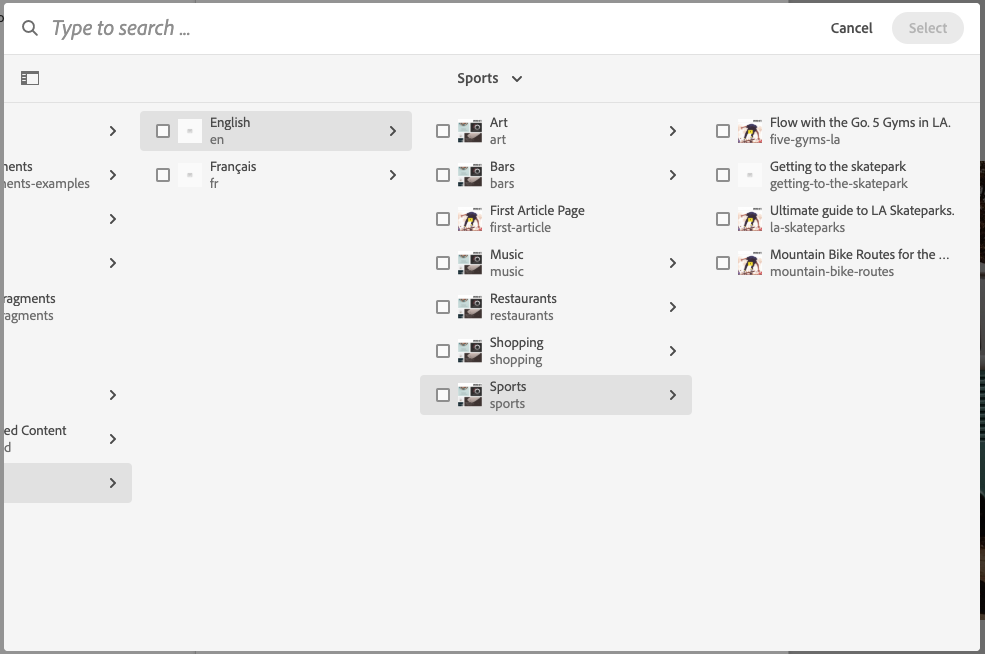Click the Select button

(x=927, y=28)
